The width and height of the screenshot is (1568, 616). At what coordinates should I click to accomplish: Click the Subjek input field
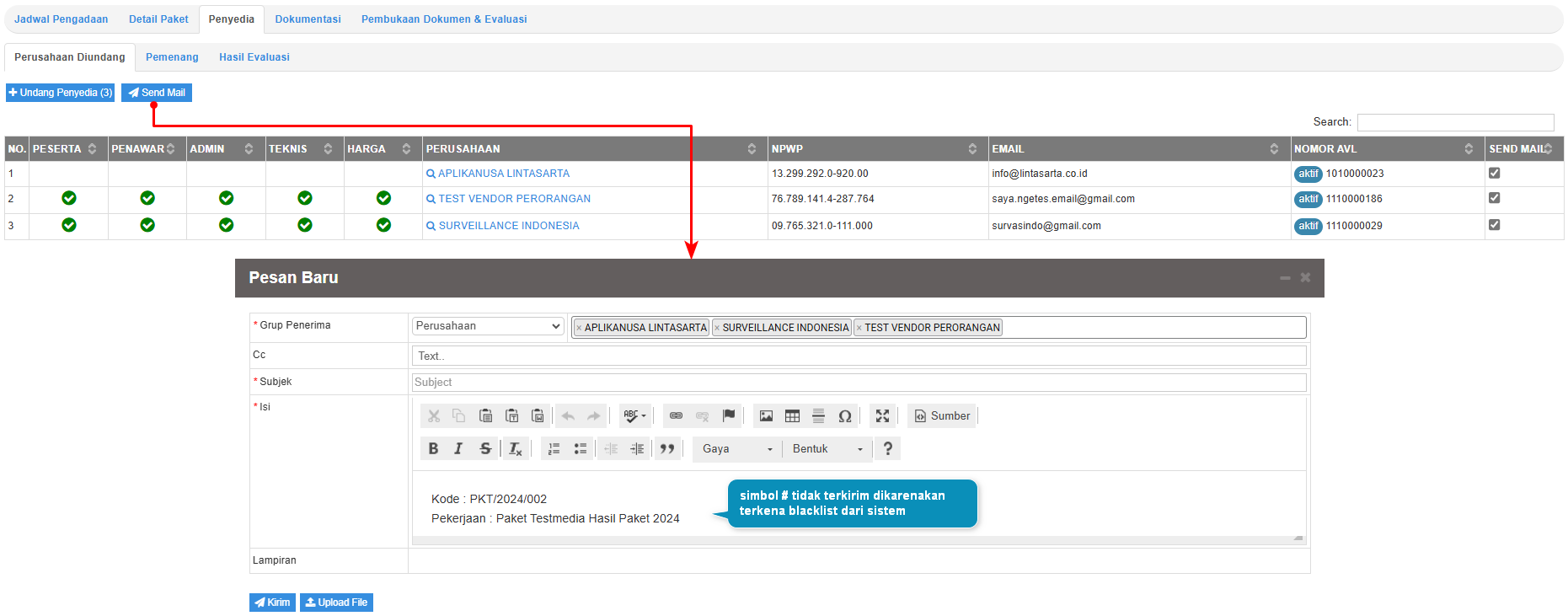tap(859, 383)
